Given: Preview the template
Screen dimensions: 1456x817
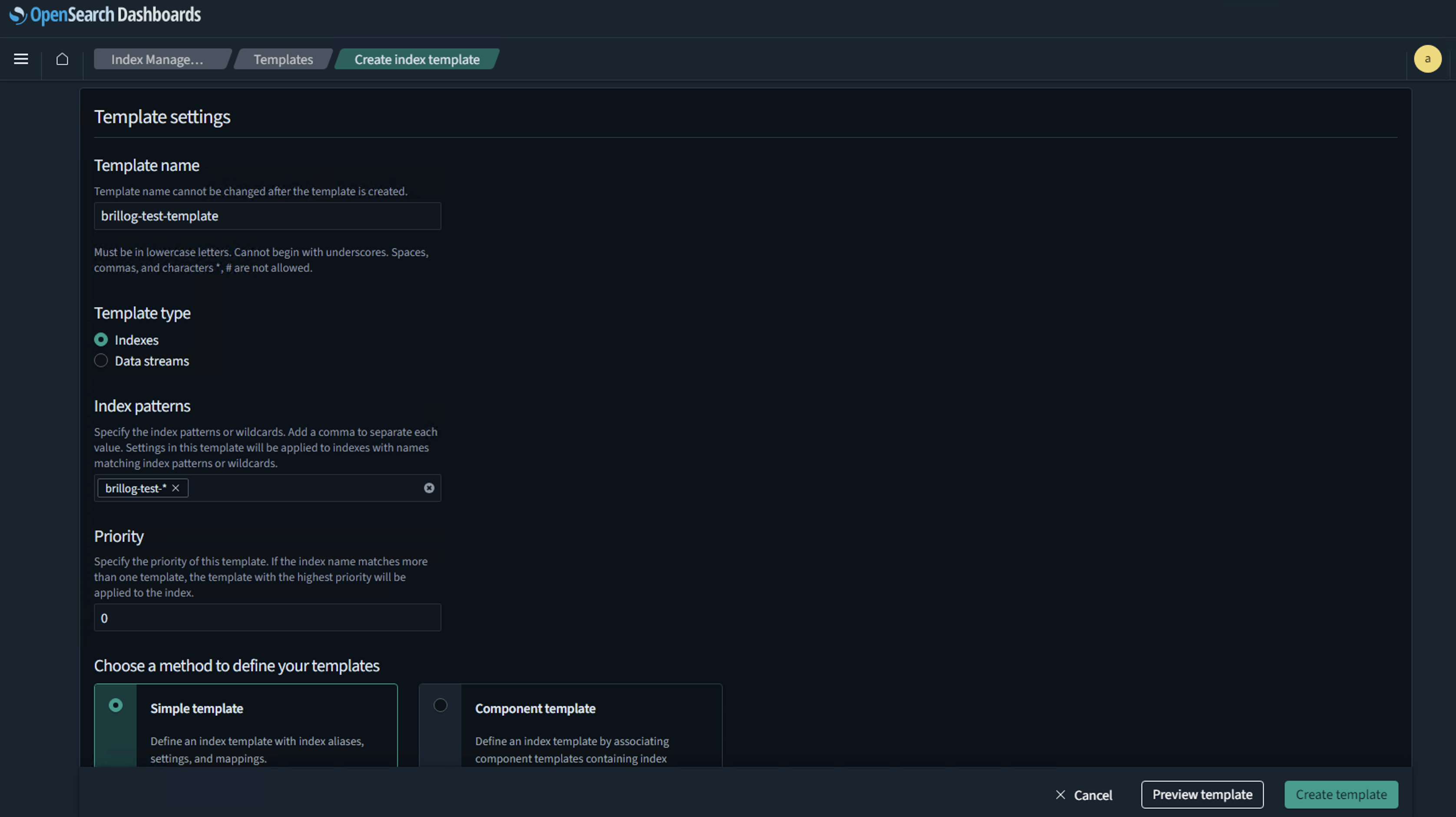Looking at the screenshot, I should [x=1202, y=794].
